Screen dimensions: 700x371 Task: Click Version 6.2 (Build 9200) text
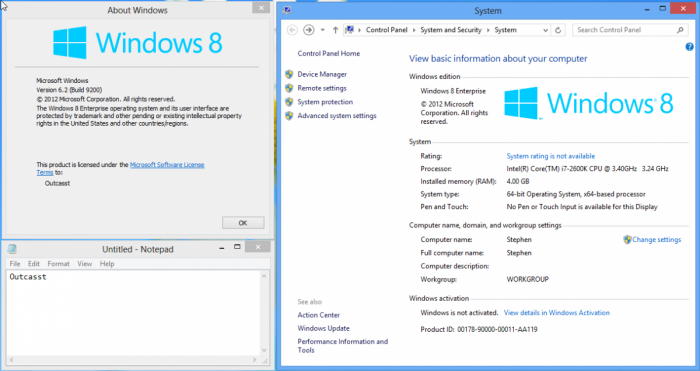coord(69,90)
